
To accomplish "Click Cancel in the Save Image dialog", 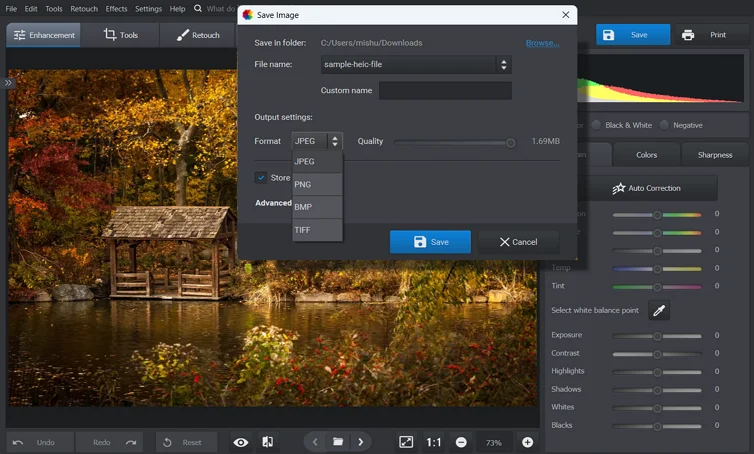I will [x=518, y=242].
